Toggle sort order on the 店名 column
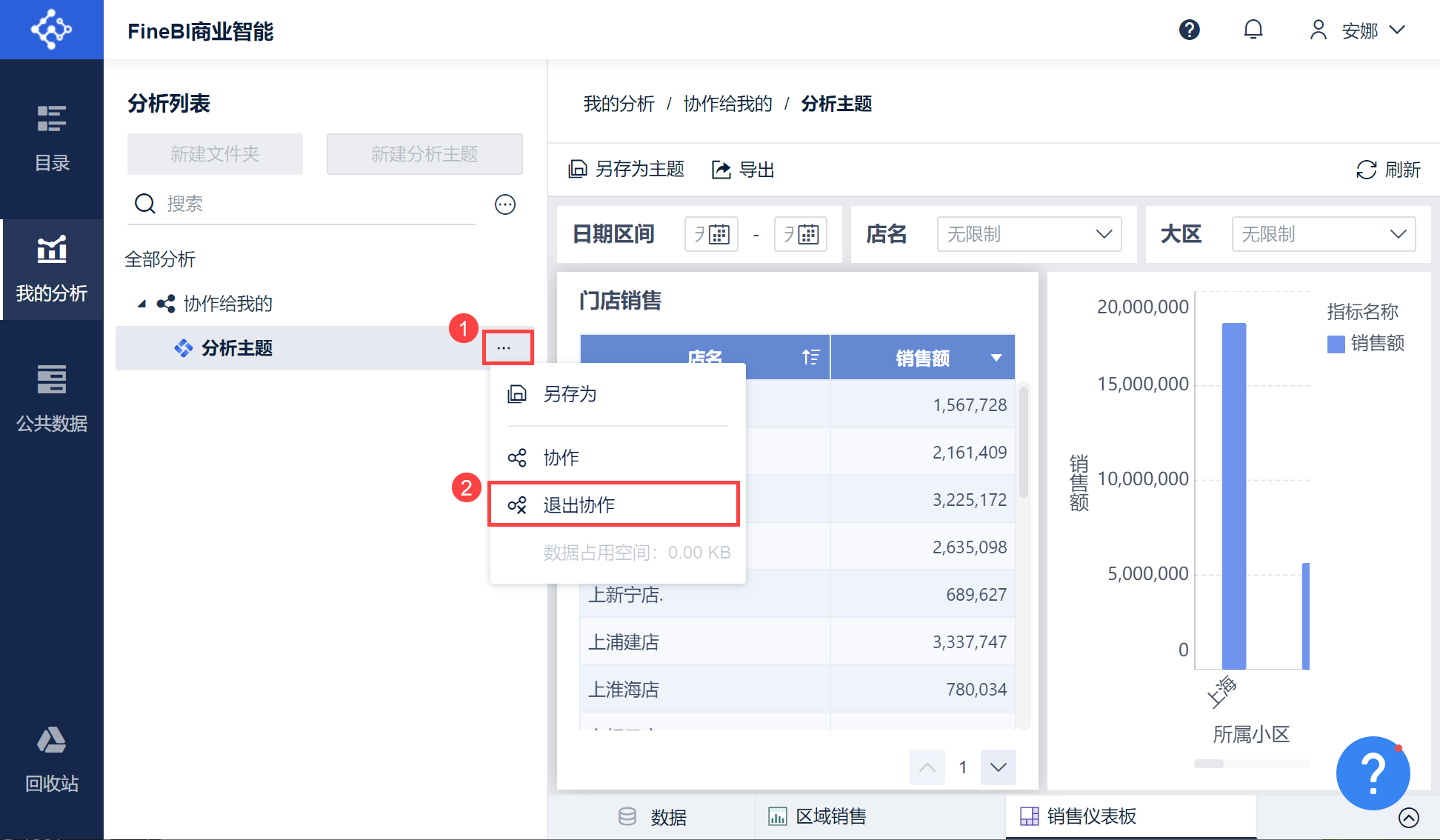 tap(810, 358)
